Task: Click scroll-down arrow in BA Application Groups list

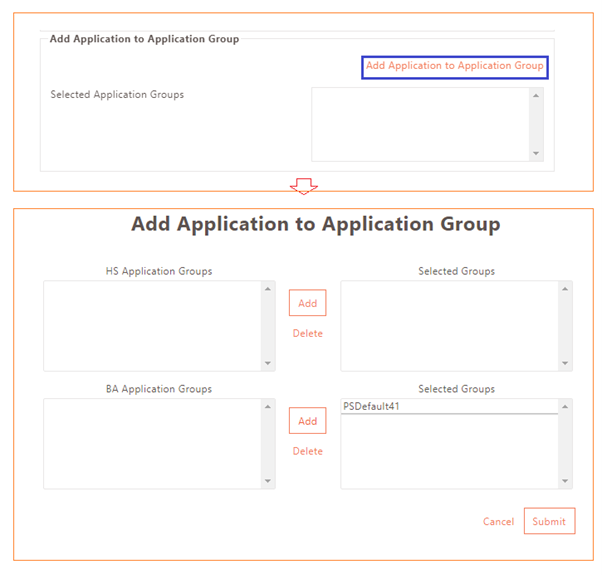Action: [x=268, y=481]
